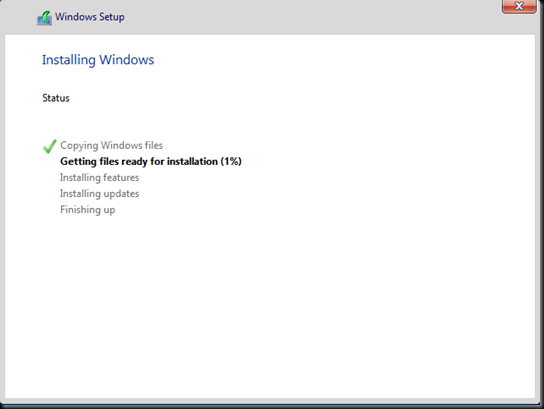Click the Windows Setup title bar icon
Viewport: 544px width, 409px height.
tap(44, 18)
